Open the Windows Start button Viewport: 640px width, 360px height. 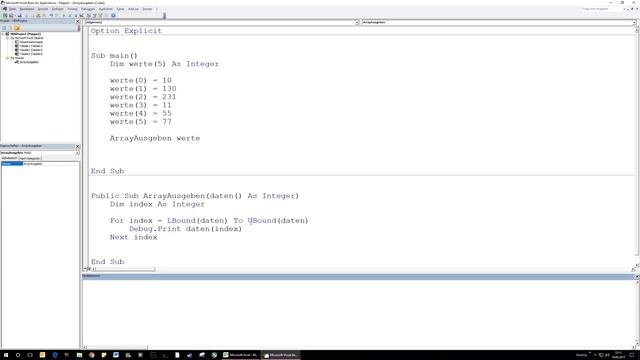coord(6,355)
